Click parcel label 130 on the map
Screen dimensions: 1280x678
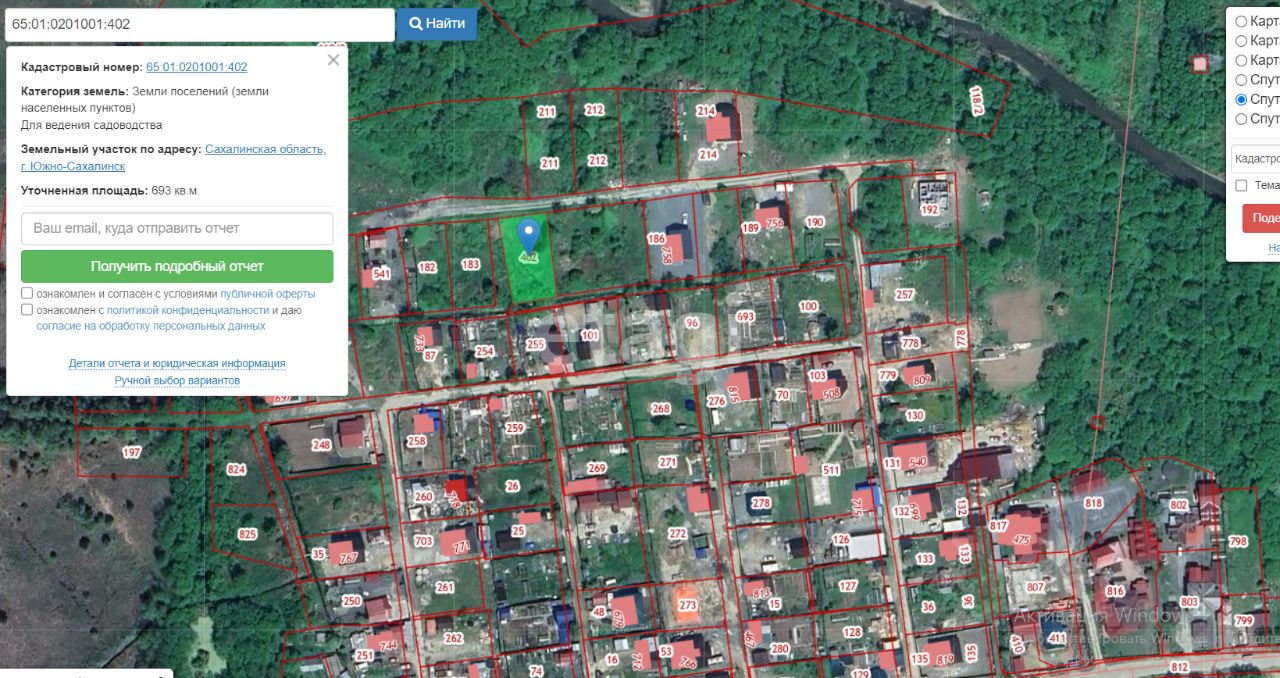(x=915, y=416)
